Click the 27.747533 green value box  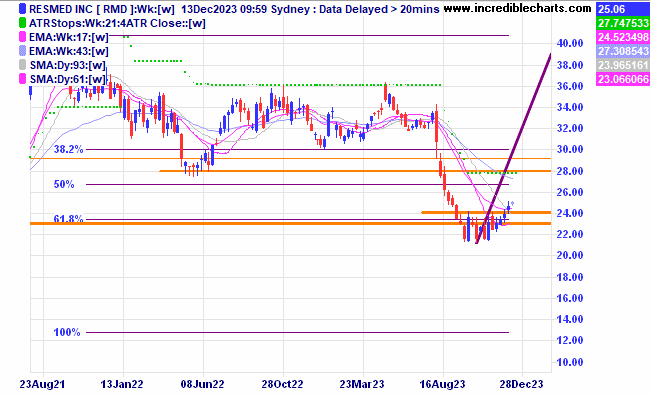point(623,23)
